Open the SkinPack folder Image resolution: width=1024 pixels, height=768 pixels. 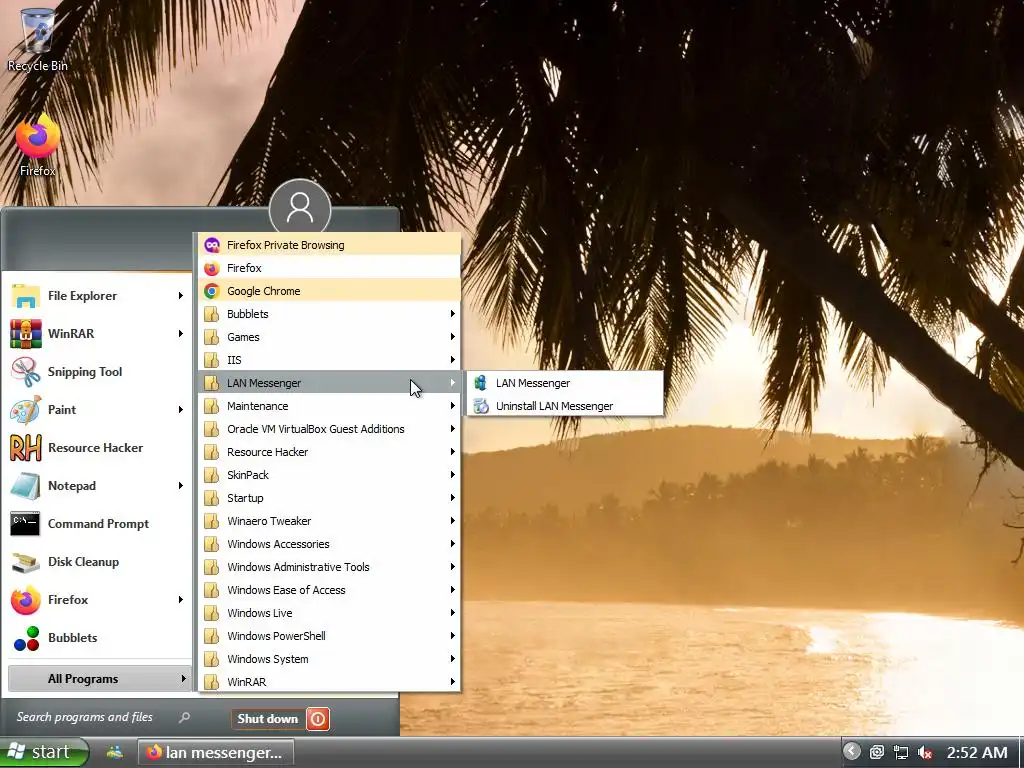click(x=329, y=475)
